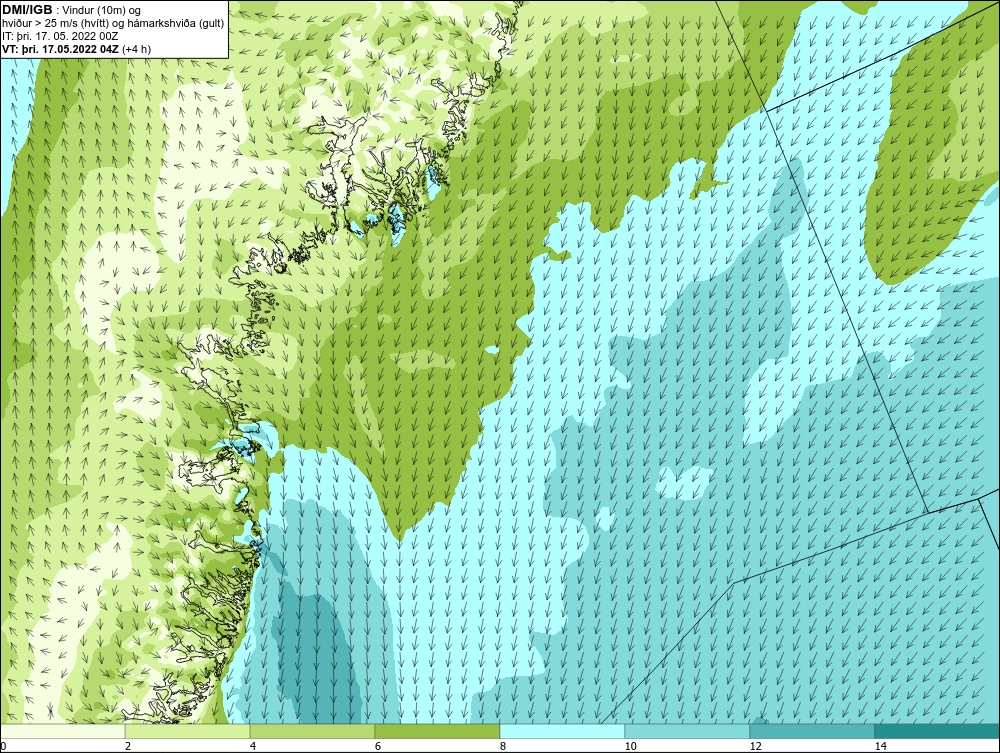Viewport: 1000px width, 753px height.
Task: Click the 4–6 m/s green legend swatch
Action: pyautogui.click(x=312, y=731)
